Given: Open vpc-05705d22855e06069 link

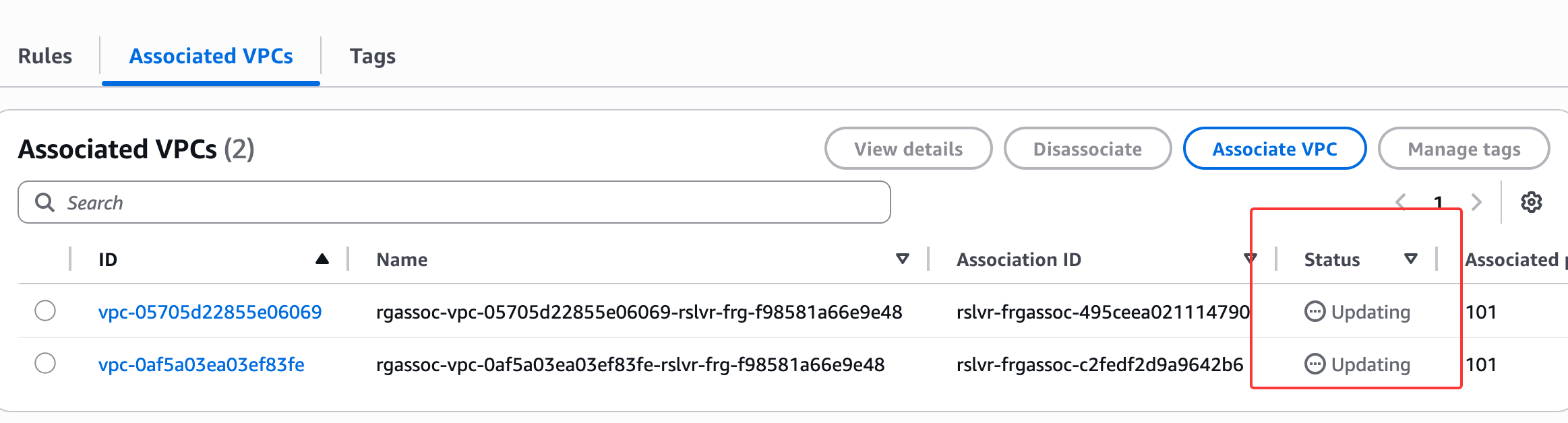Looking at the screenshot, I should (210, 312).
